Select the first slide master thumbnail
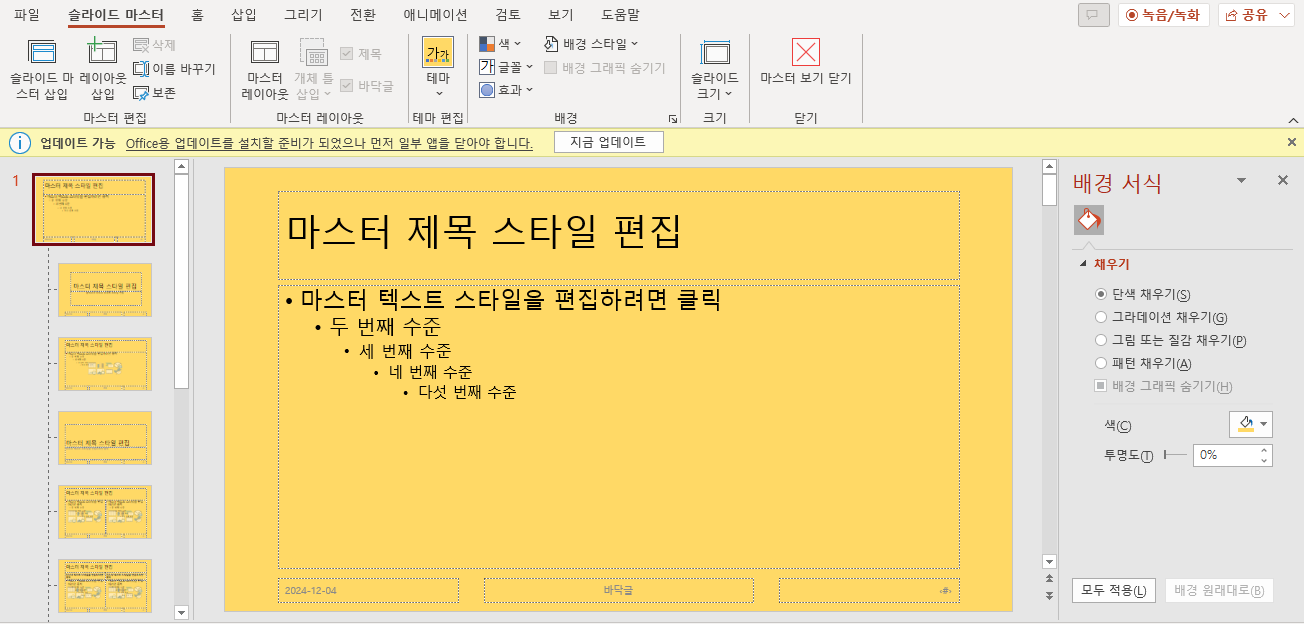Image resolution: width=1304 pixels, height=624 pixels. (x=94, y=209)
